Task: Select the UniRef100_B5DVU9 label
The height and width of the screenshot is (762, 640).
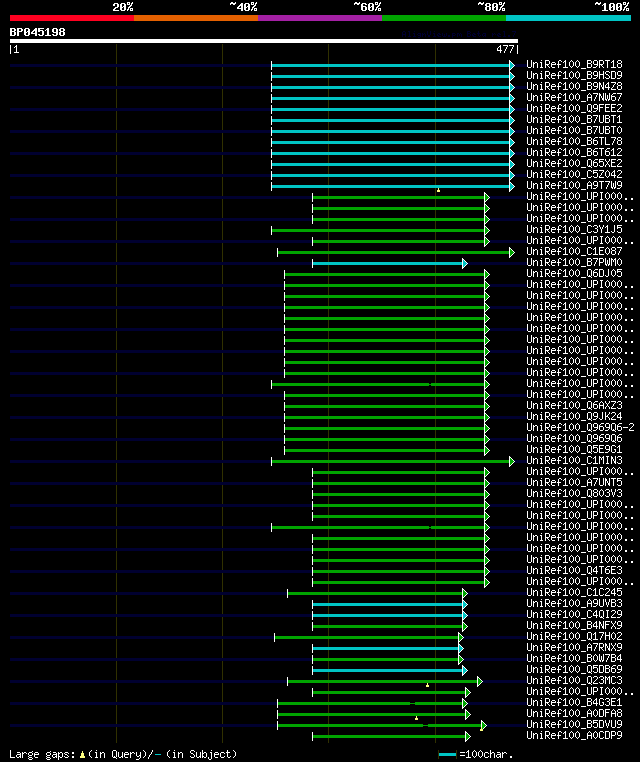Action: (574, 724)
